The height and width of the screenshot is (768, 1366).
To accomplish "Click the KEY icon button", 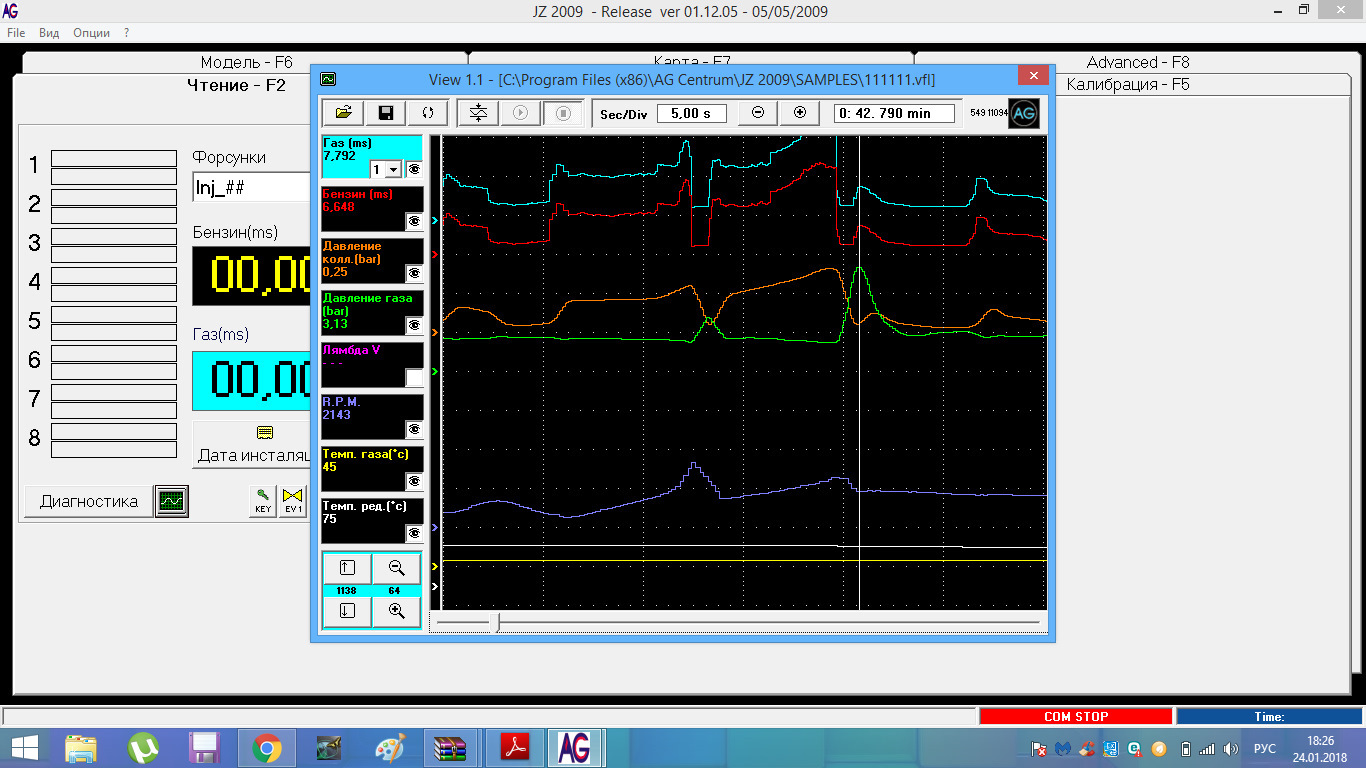I will click(x=262, y=501).
